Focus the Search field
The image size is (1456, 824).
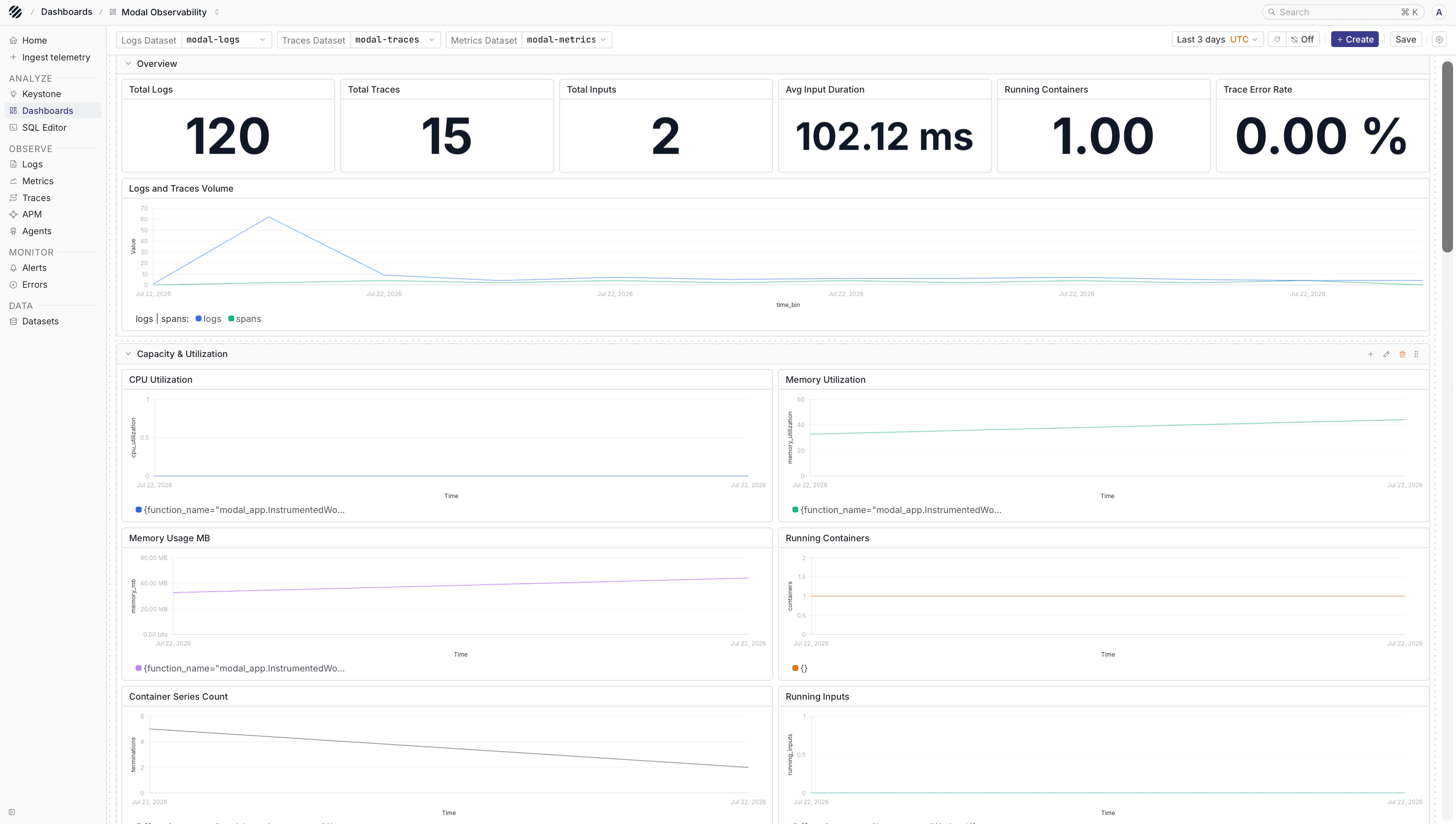click(x=1343, y=12)
